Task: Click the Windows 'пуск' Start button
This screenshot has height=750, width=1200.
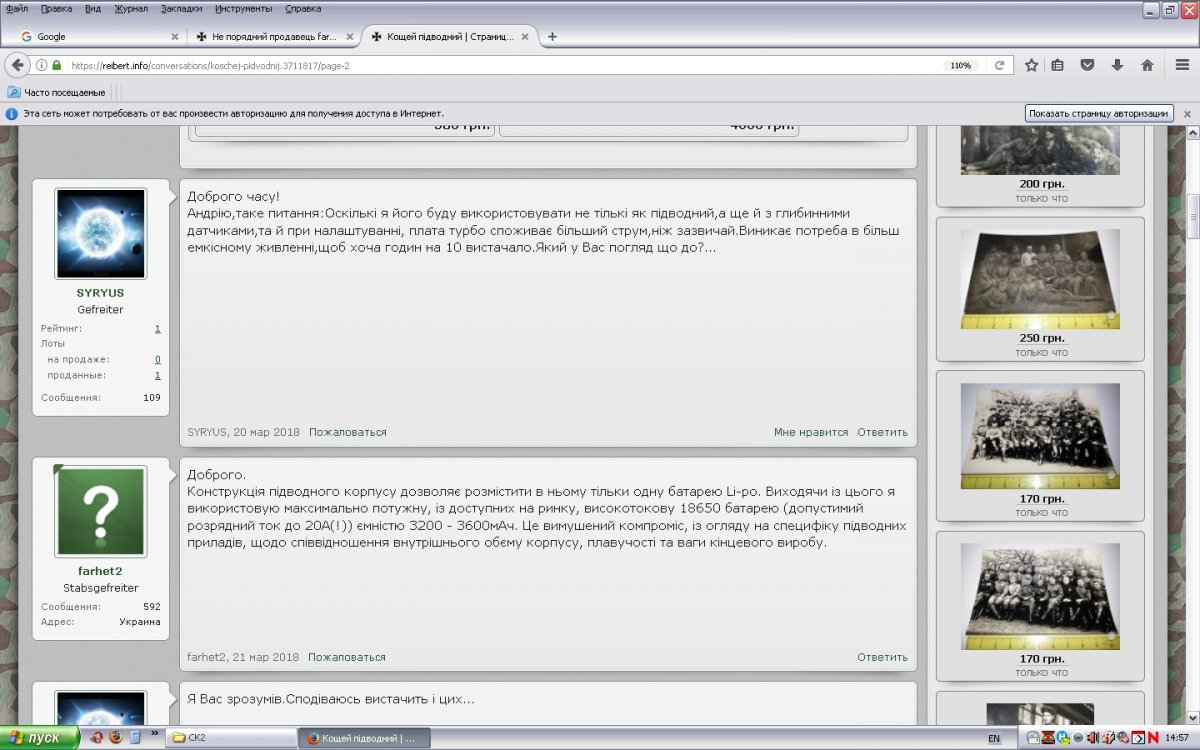Action: click(x=39, y=738)
